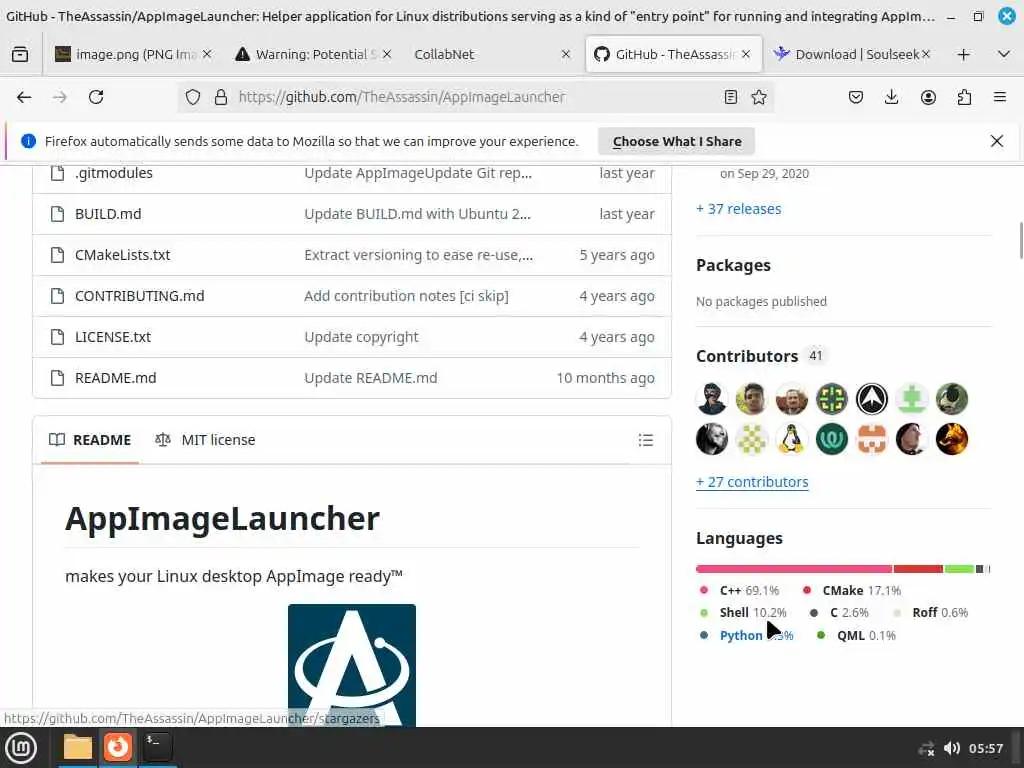
Task: Close the image.png tab
Action: click(207, 54)
